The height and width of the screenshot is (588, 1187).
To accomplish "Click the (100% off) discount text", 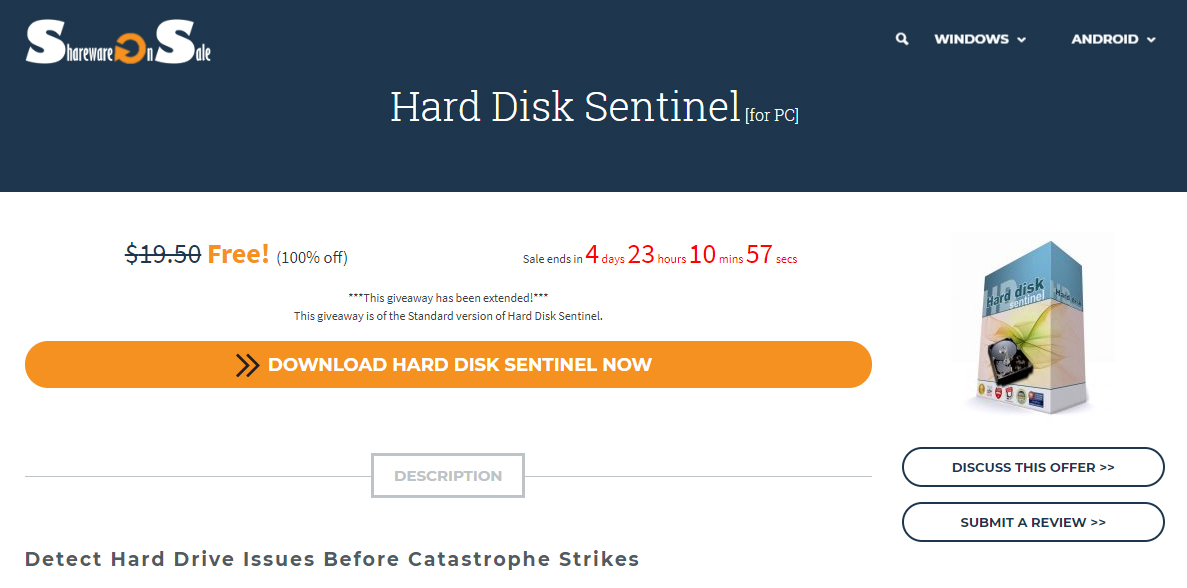I will 312,258.
